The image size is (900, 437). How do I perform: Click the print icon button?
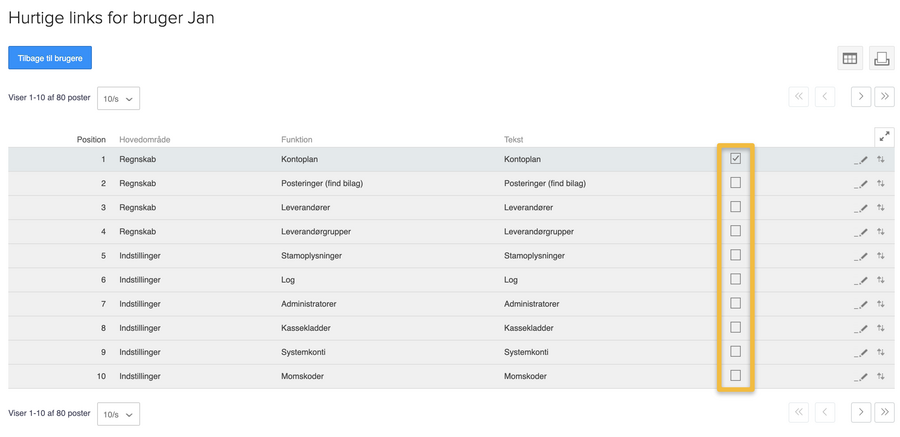pos(881,58)
